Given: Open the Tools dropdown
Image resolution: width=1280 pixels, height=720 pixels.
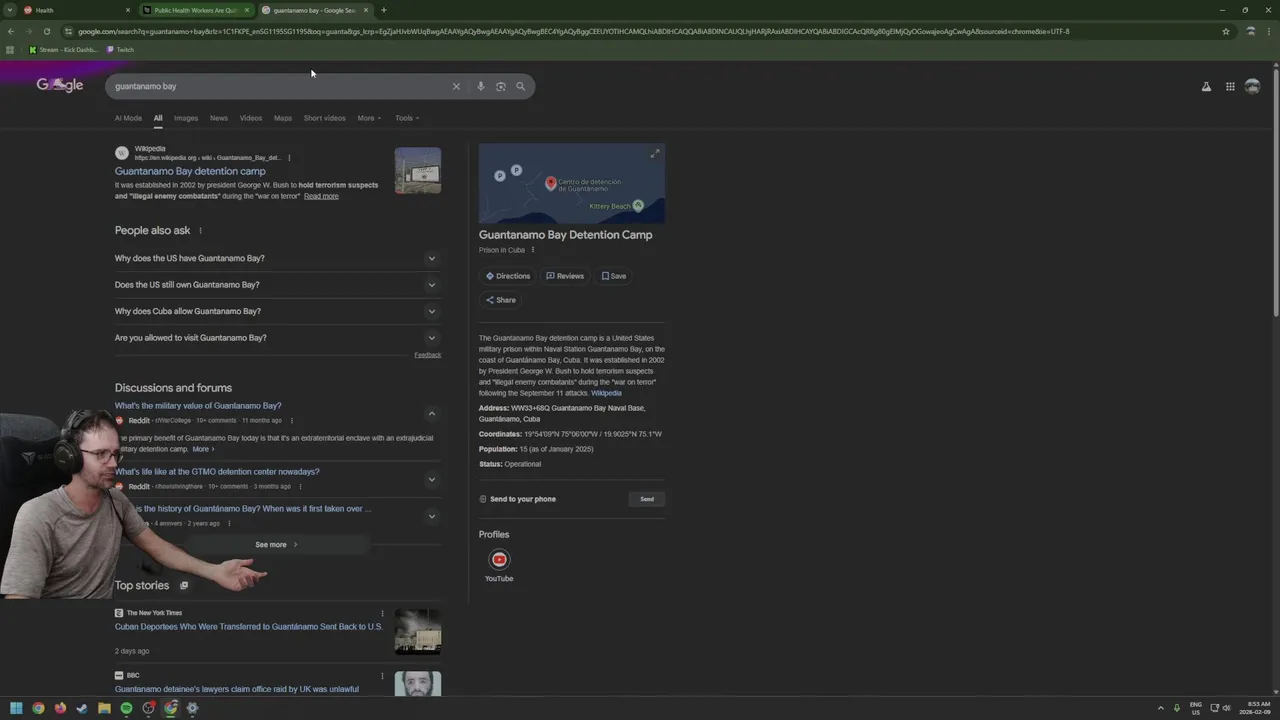Looking at the screenshot, I should click(407, 118).
